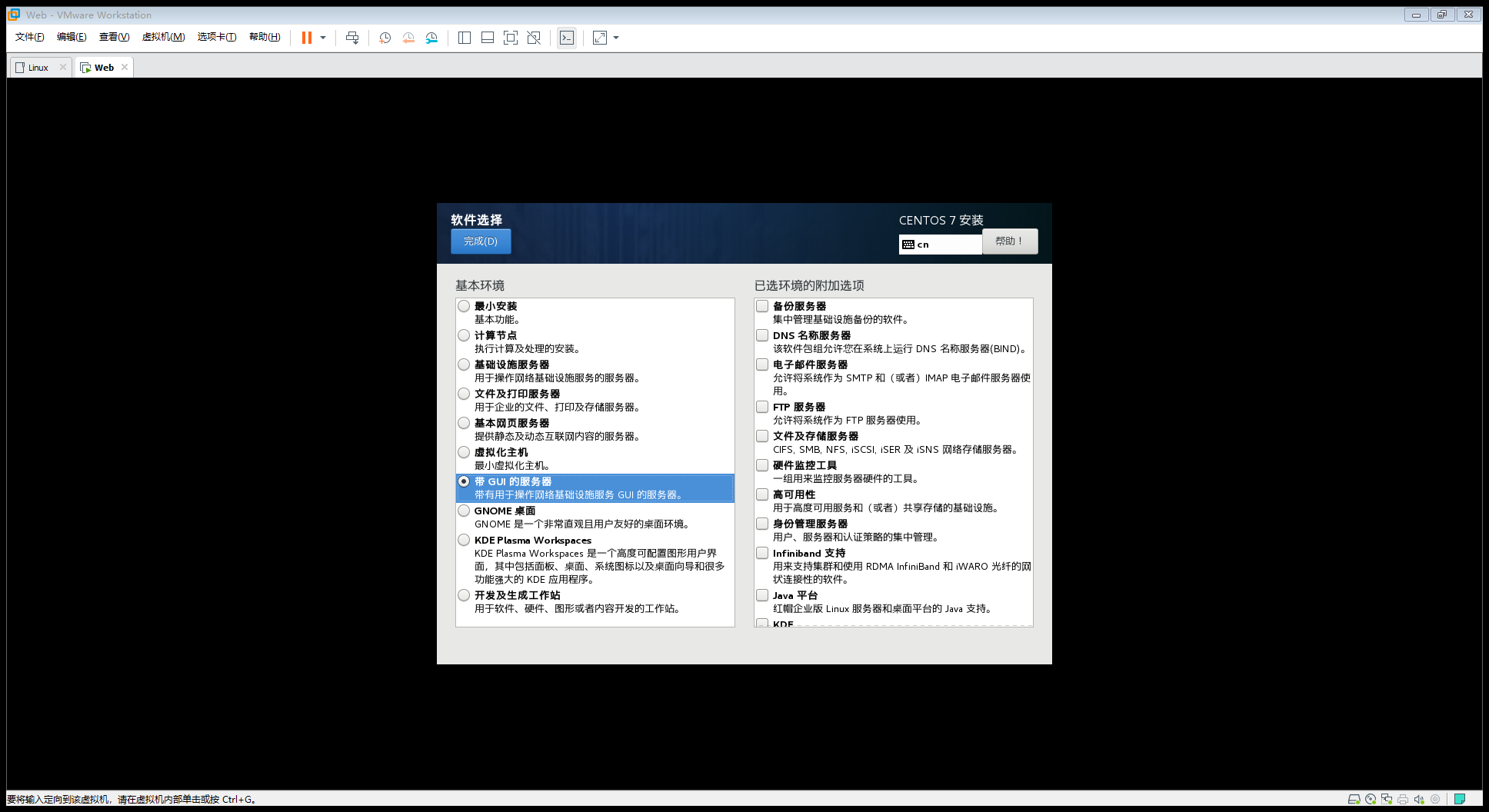This screenshot has width=1489, height=812.
Task: Click the stretch guest display icon
Action: coord(600,38)
